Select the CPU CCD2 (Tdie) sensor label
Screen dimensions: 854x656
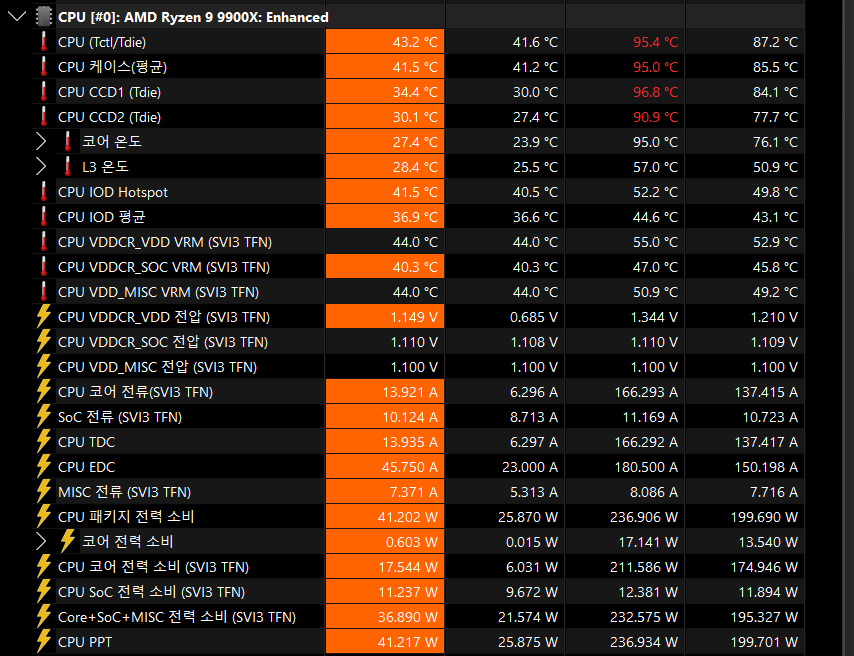click(109, 117)
